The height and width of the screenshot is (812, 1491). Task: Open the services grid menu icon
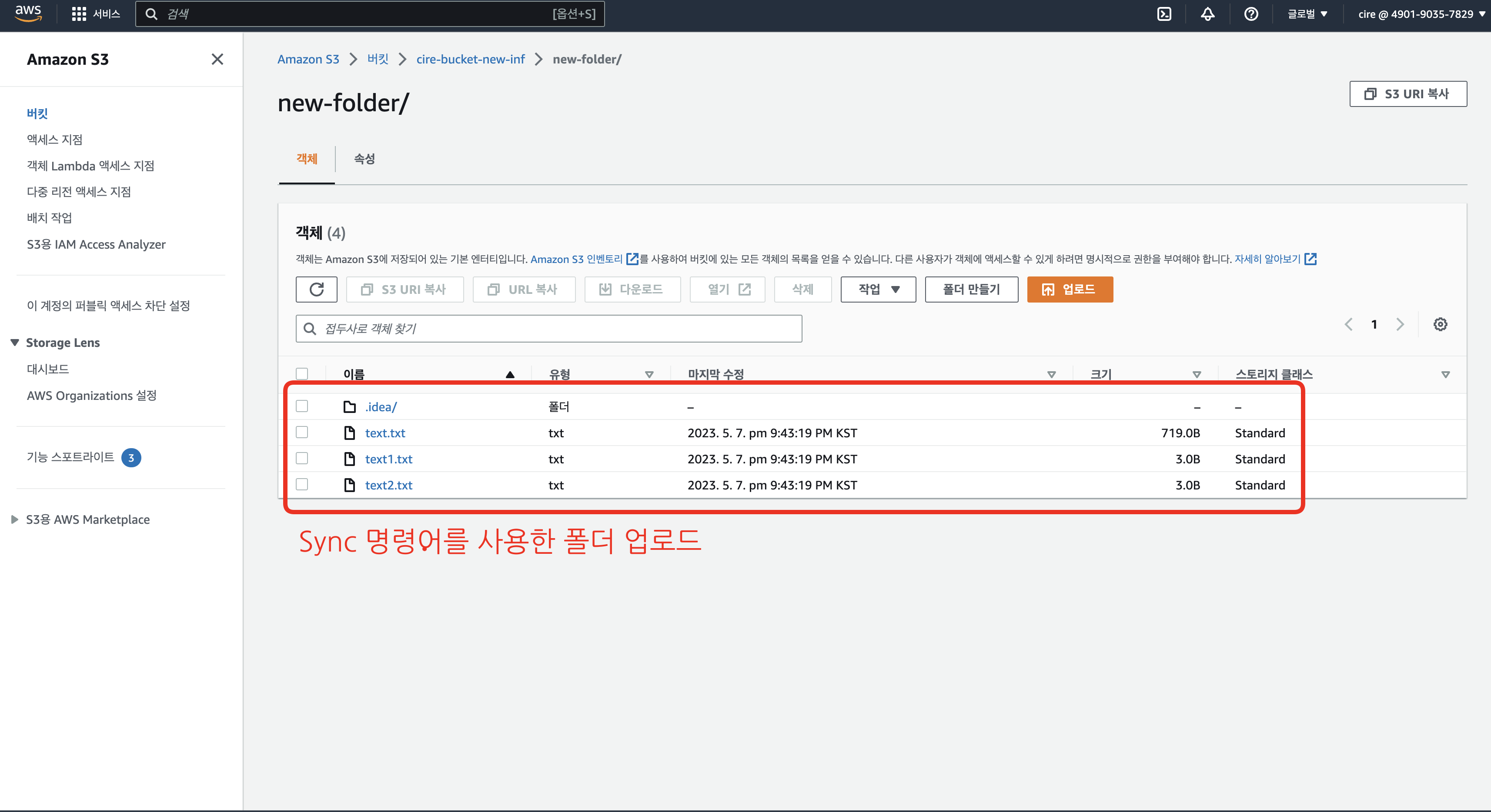coord(79,14)
